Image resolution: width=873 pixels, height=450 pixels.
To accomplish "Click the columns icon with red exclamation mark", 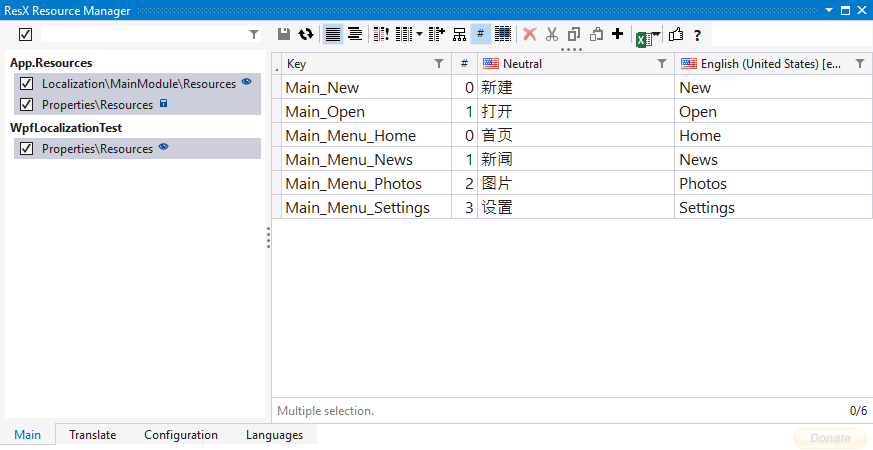I will [x=381, y=34].
